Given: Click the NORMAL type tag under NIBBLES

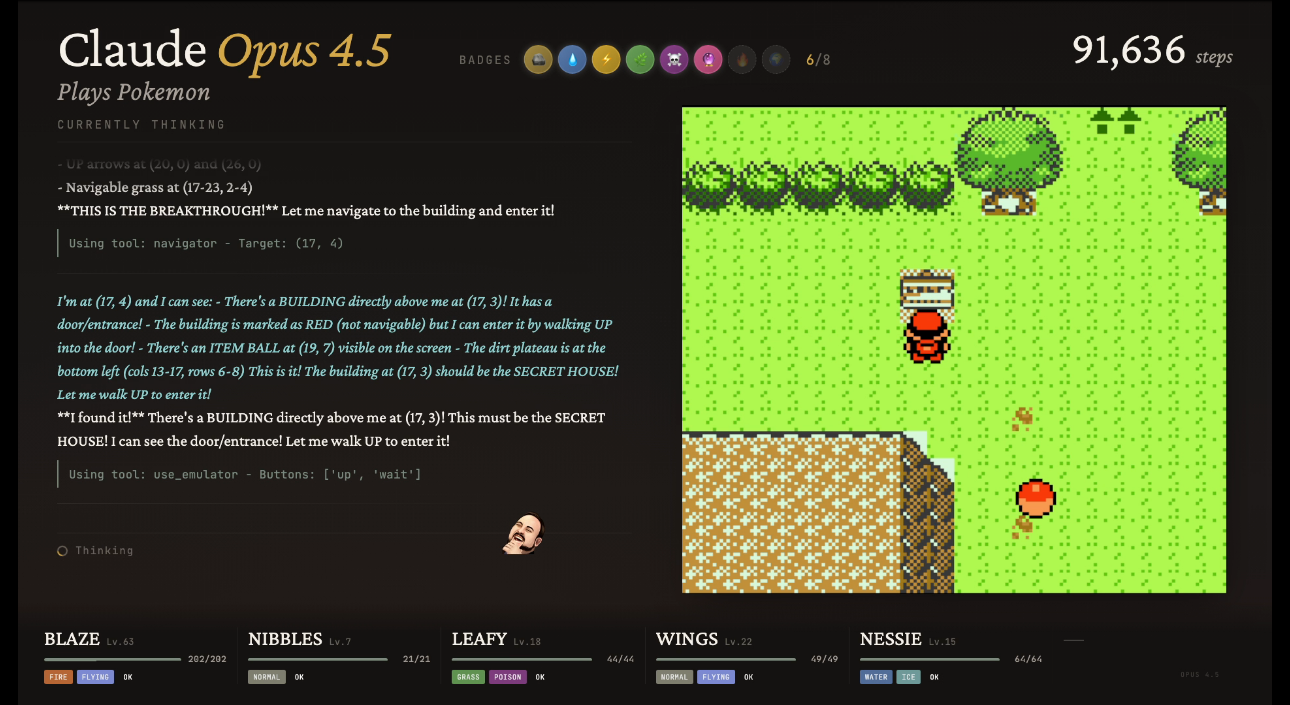Looking at the screenshot, I should click(x=267, y=677).
